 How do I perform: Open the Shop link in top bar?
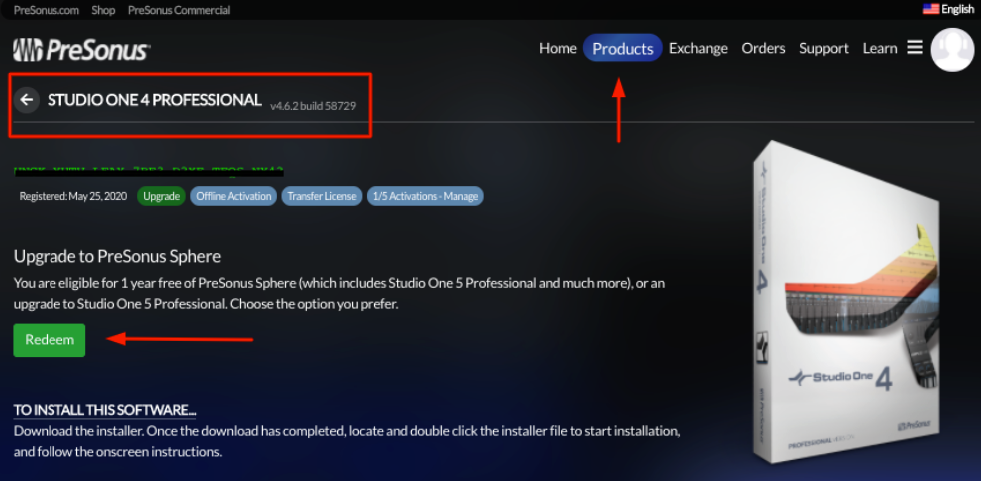(x=103, y=10)
